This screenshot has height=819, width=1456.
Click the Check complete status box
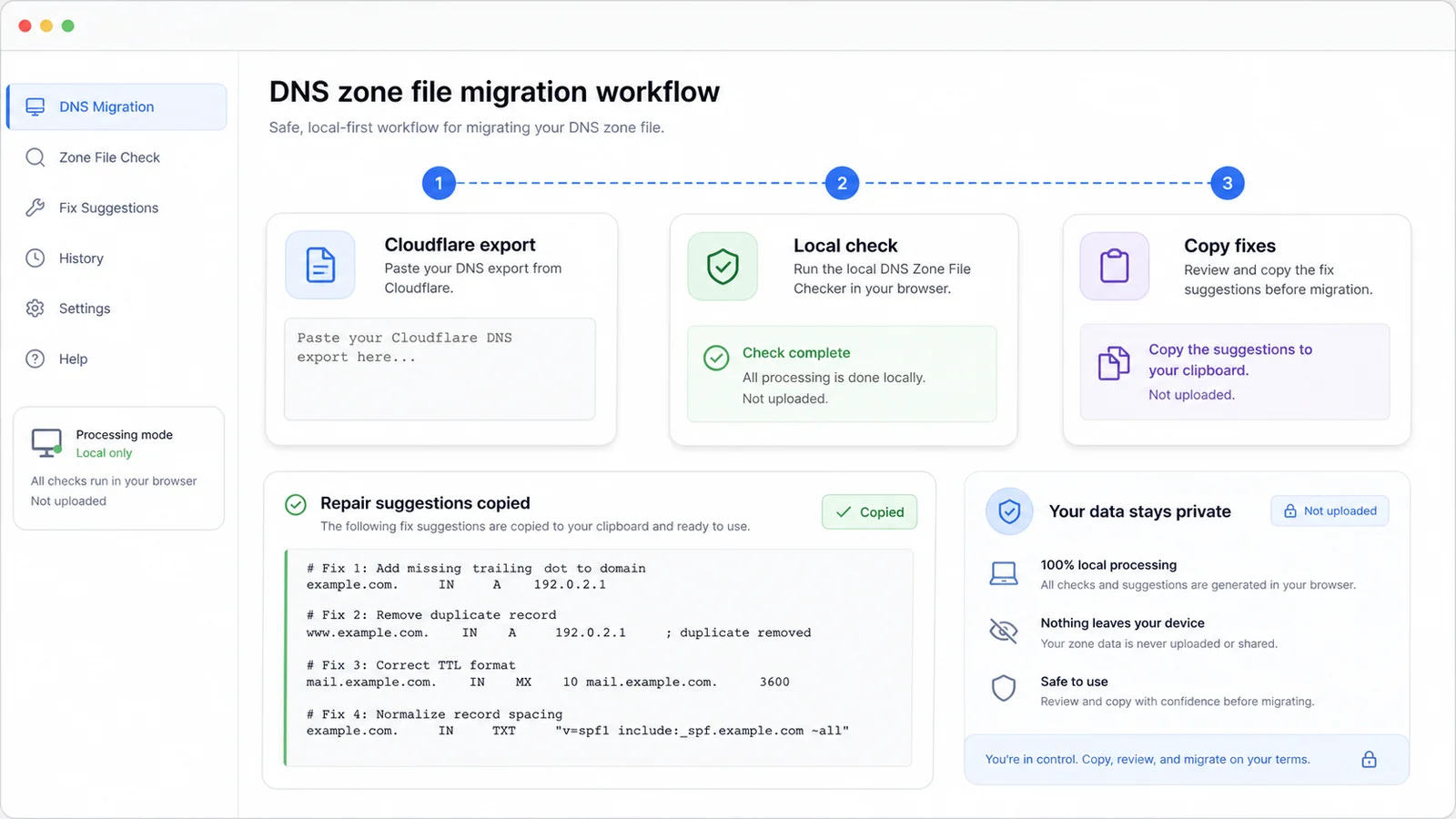[842, 374]
